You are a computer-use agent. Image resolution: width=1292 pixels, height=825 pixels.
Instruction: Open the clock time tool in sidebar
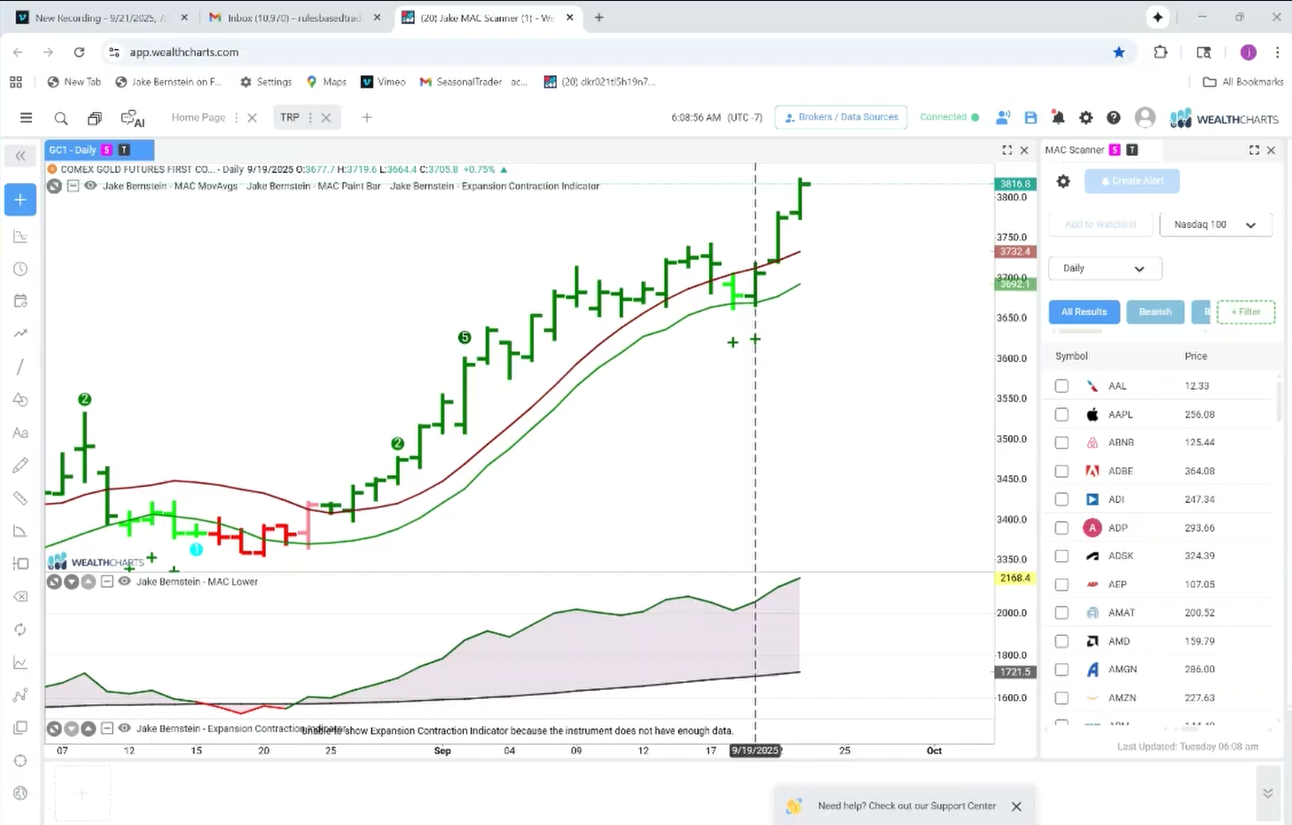(20, 269)
